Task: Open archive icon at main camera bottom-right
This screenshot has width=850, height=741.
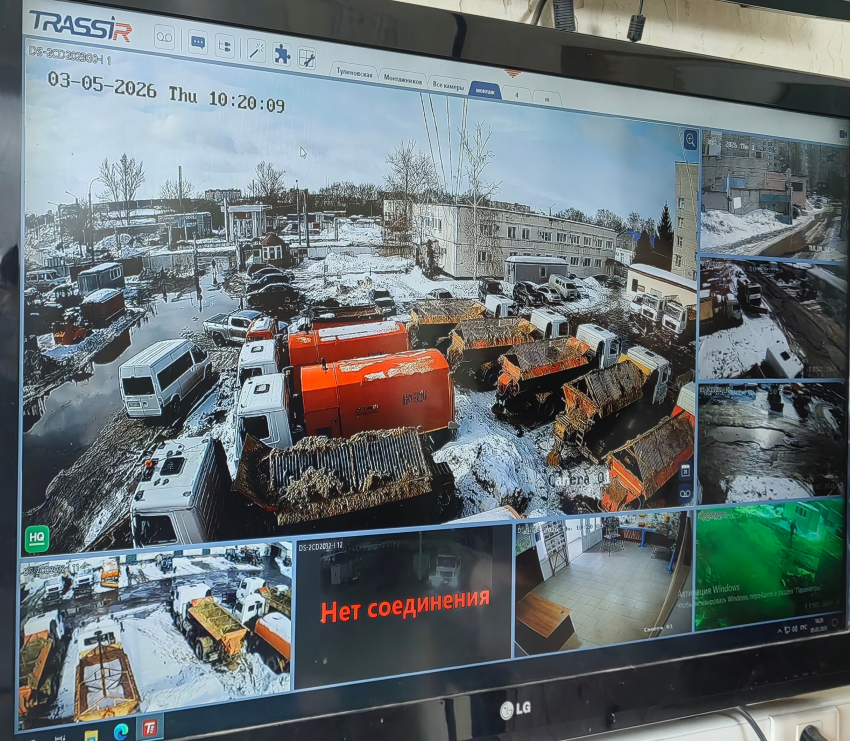Action: point(686,492)
